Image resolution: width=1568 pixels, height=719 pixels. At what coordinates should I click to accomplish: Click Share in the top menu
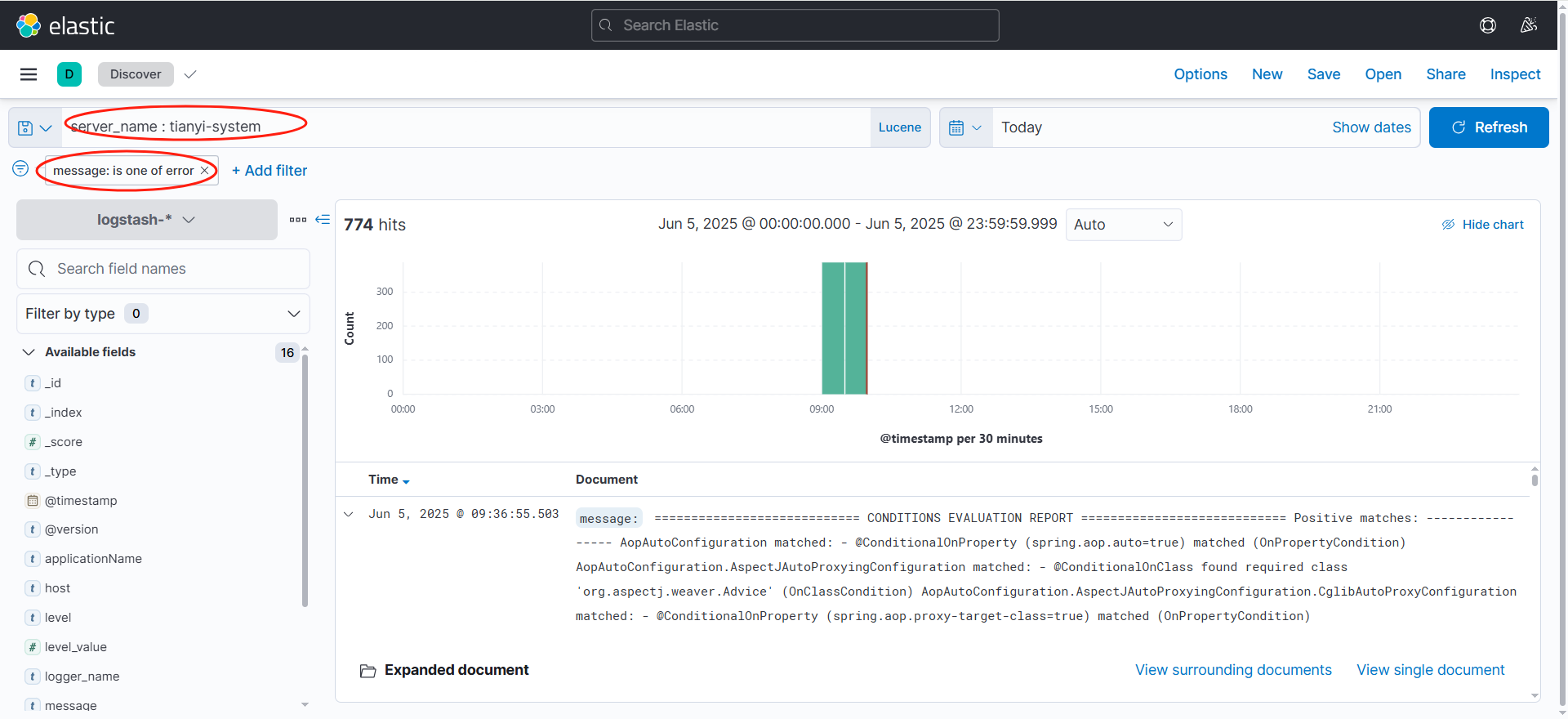coord(1446,74)
